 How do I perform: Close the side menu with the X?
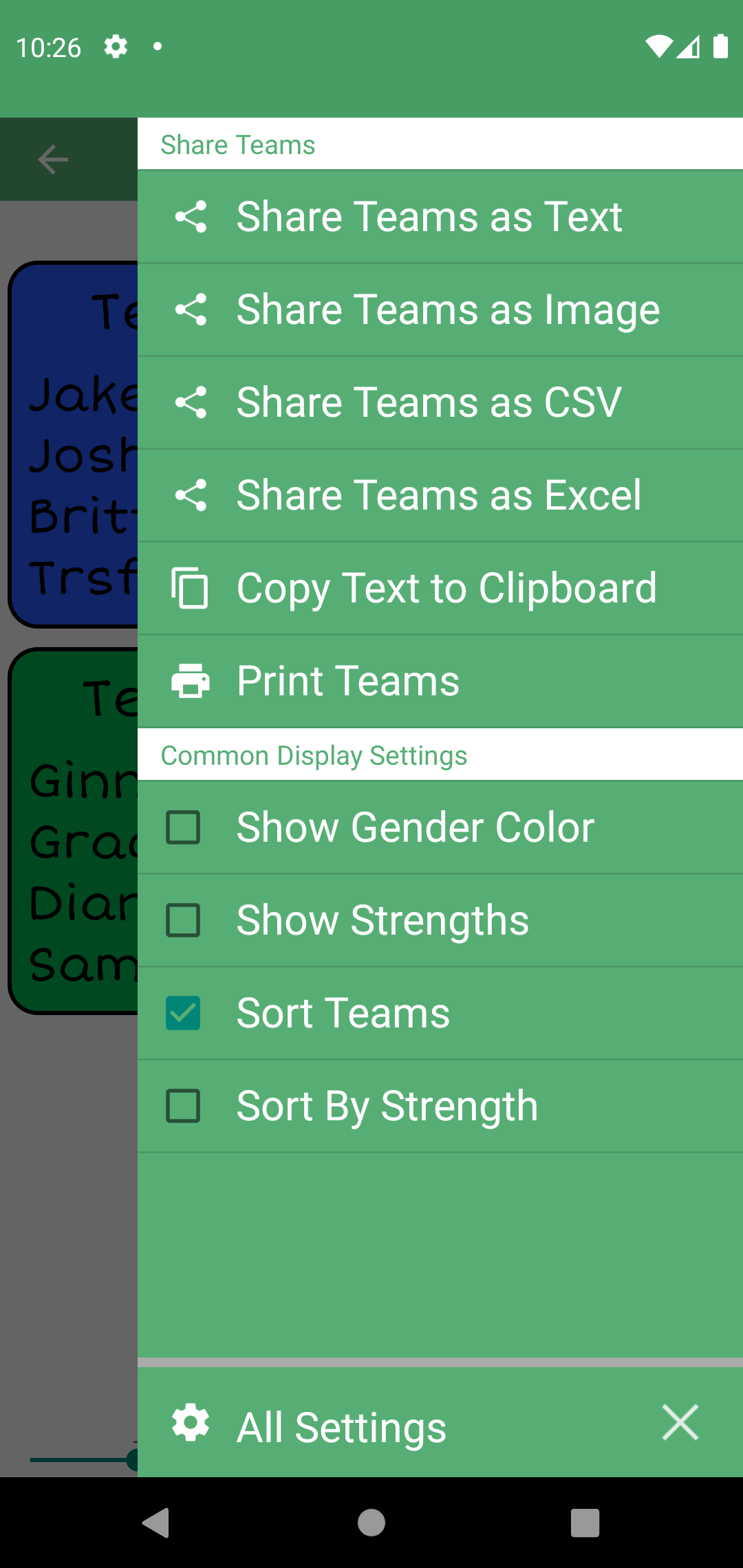tap(680, 1422)
